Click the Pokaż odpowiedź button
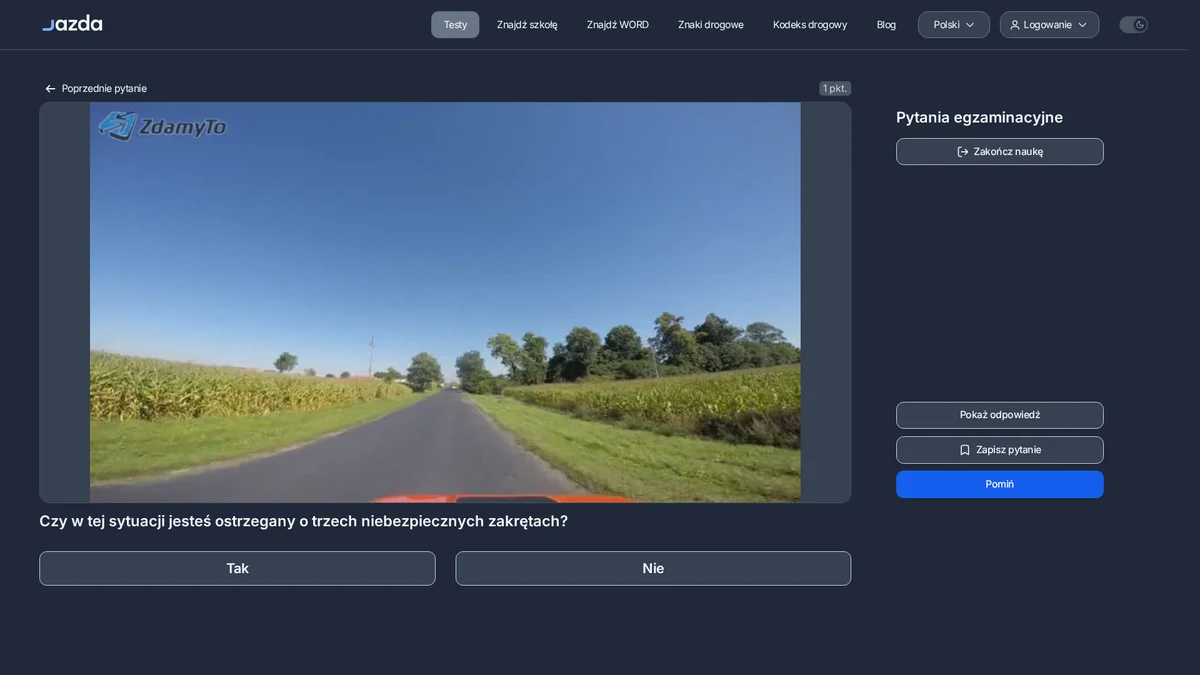 pos(1000,415)
